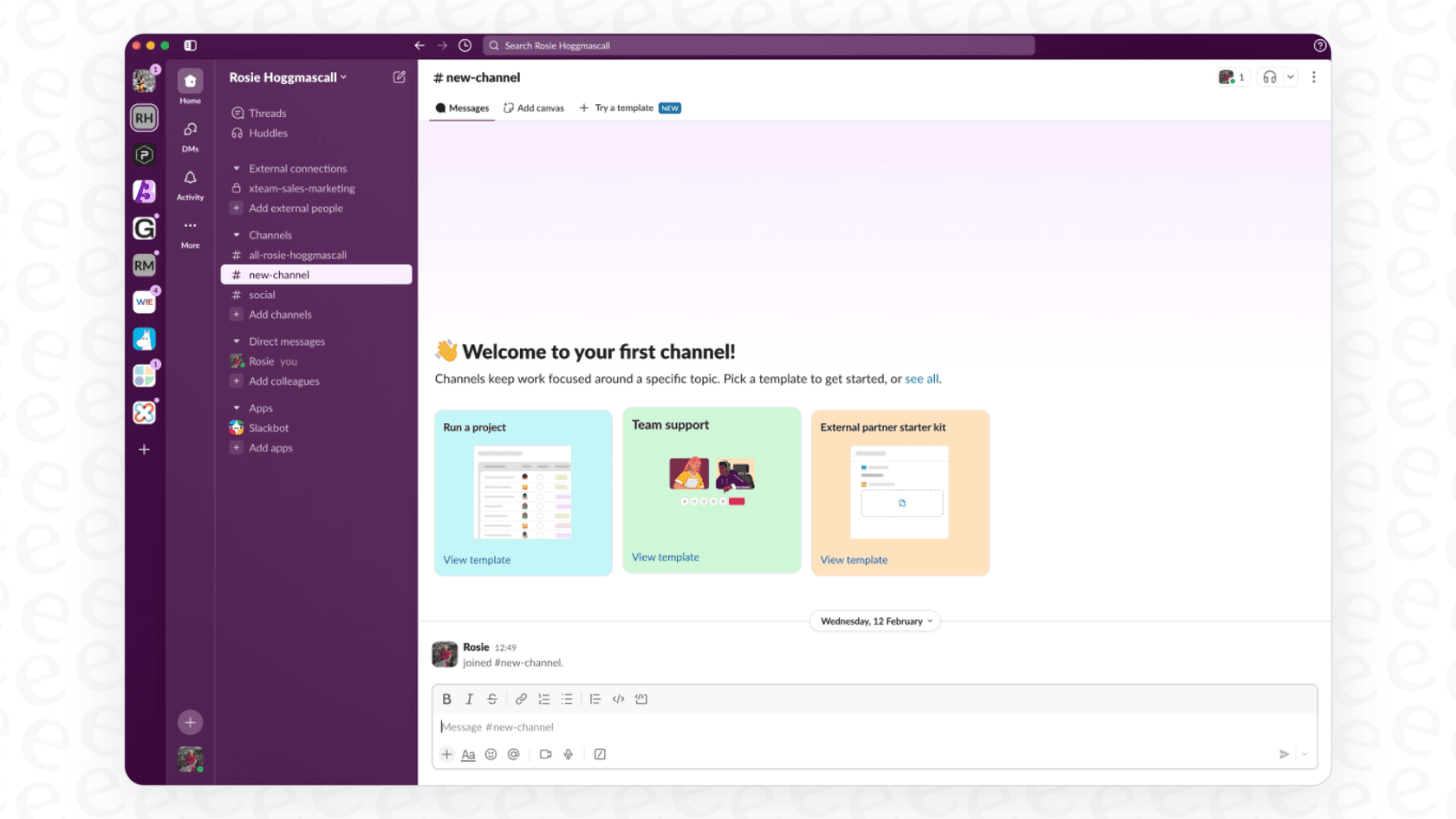
Task: Click the compose new message pencil icon
Action: coord(399,77)
